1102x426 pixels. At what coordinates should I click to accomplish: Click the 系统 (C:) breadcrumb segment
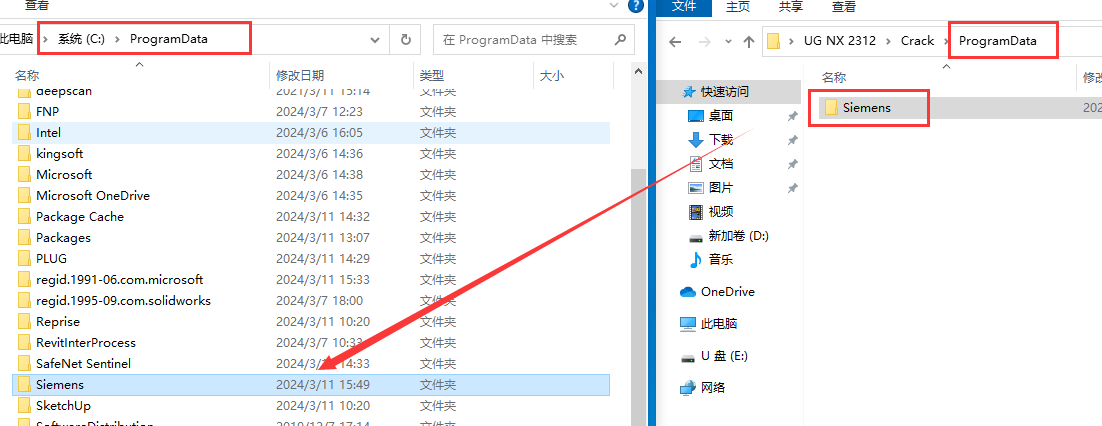coord(81,39)
